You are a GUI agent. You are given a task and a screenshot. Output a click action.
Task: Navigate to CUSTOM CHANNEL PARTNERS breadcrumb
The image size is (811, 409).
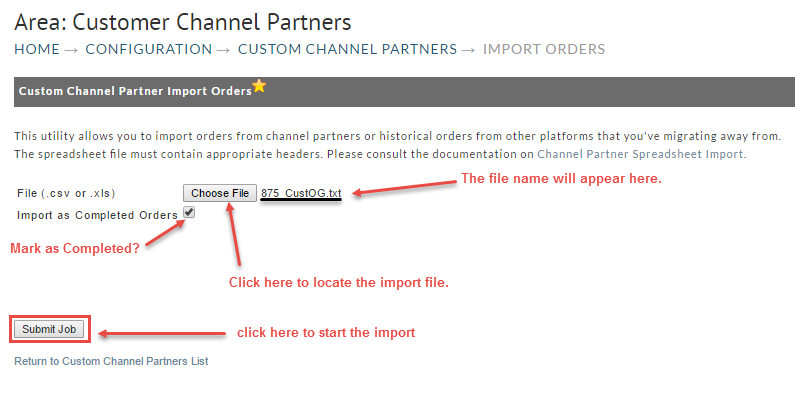pos(347,49)
